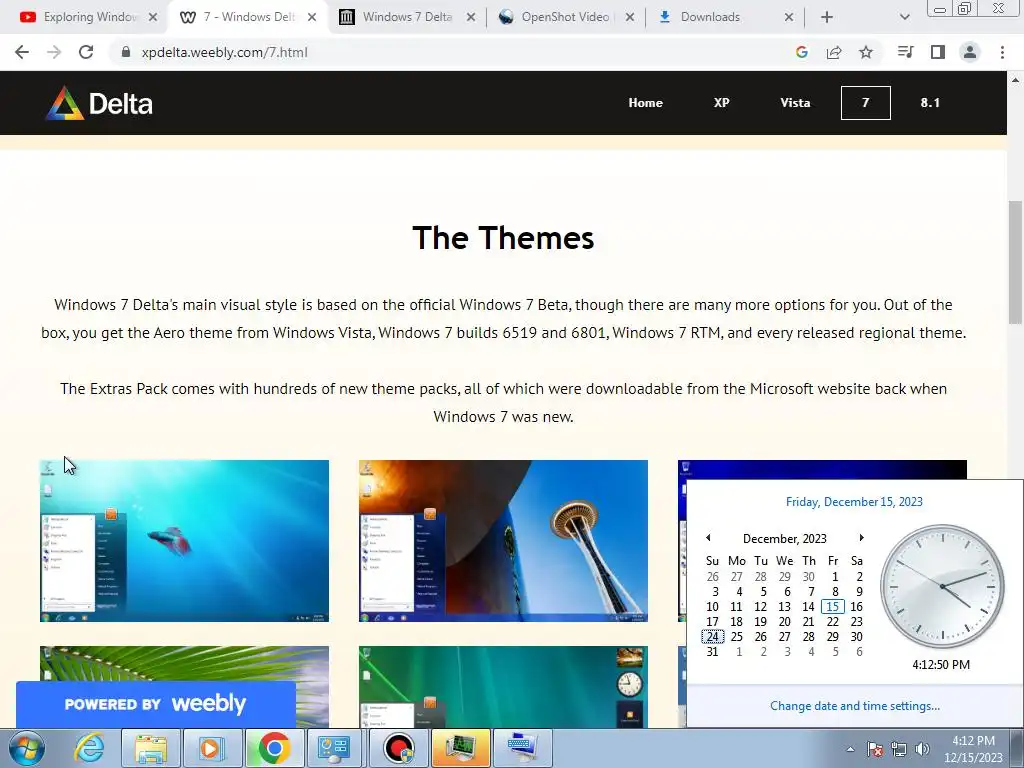This screenshot has height=768, width=1024.
Task: Open 8.1 page in site navigation
Action: pos(930,103)
